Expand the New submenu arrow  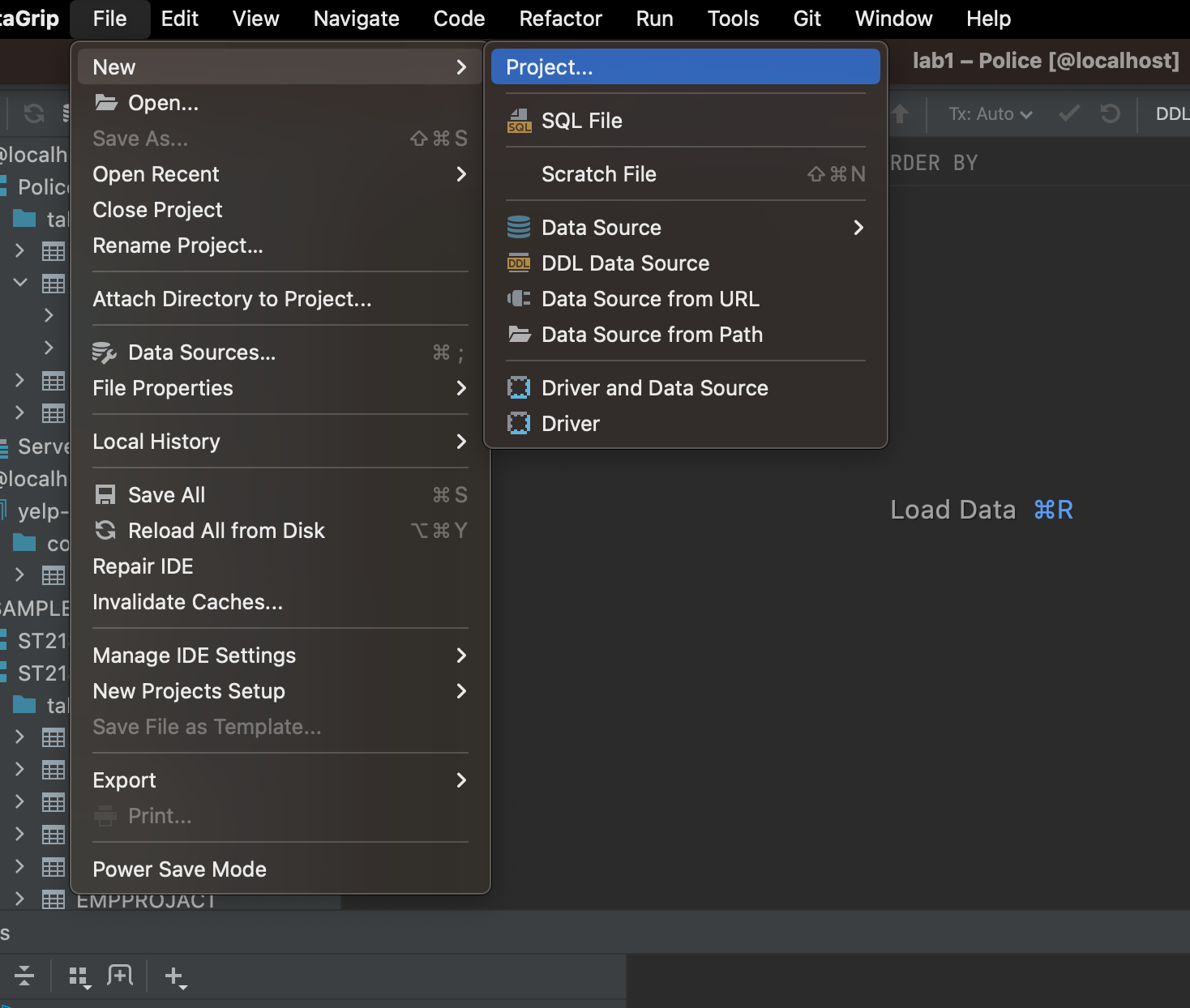pyautogui.click(x=461, y=67)
